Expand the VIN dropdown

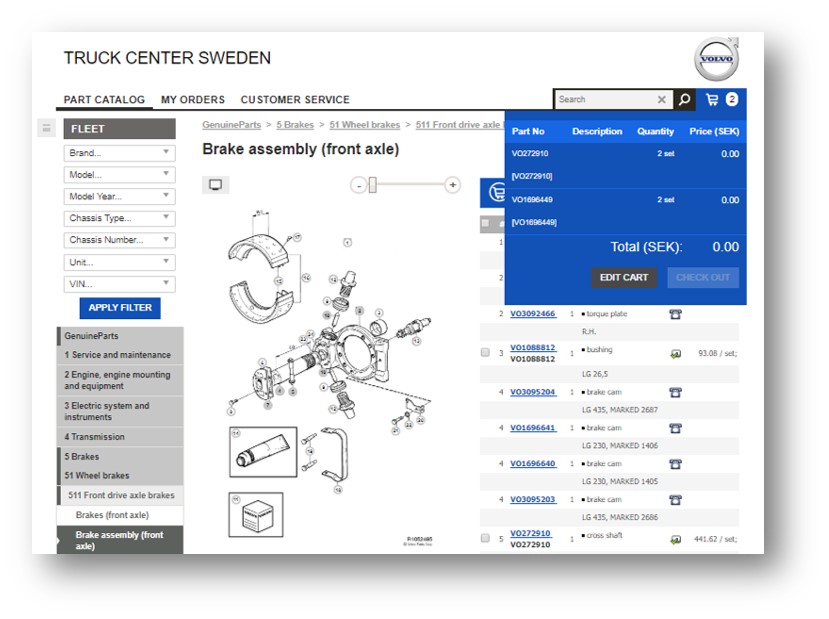(118, 283)
